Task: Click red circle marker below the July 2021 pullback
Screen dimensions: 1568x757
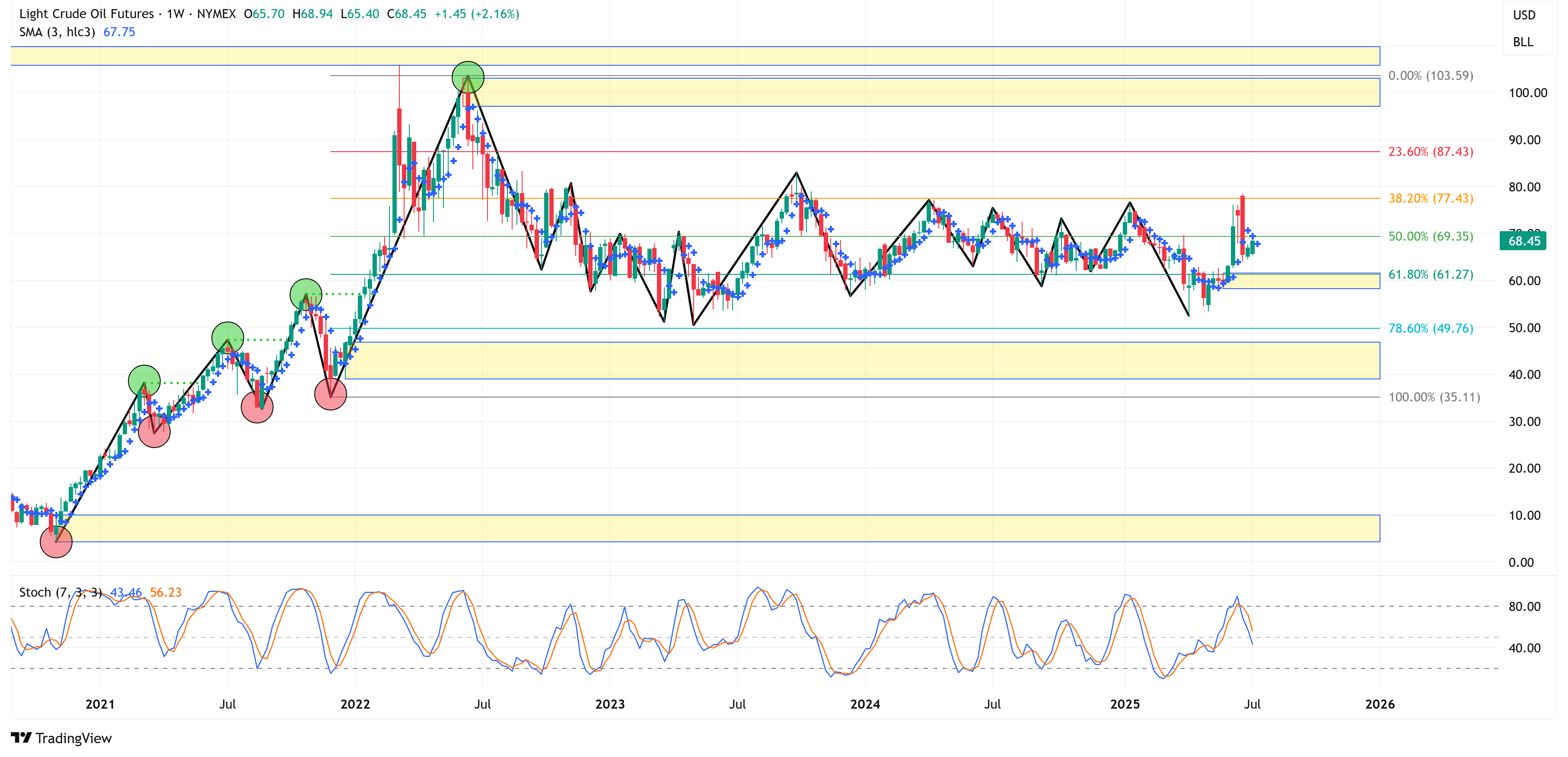Action: point(257,407)
